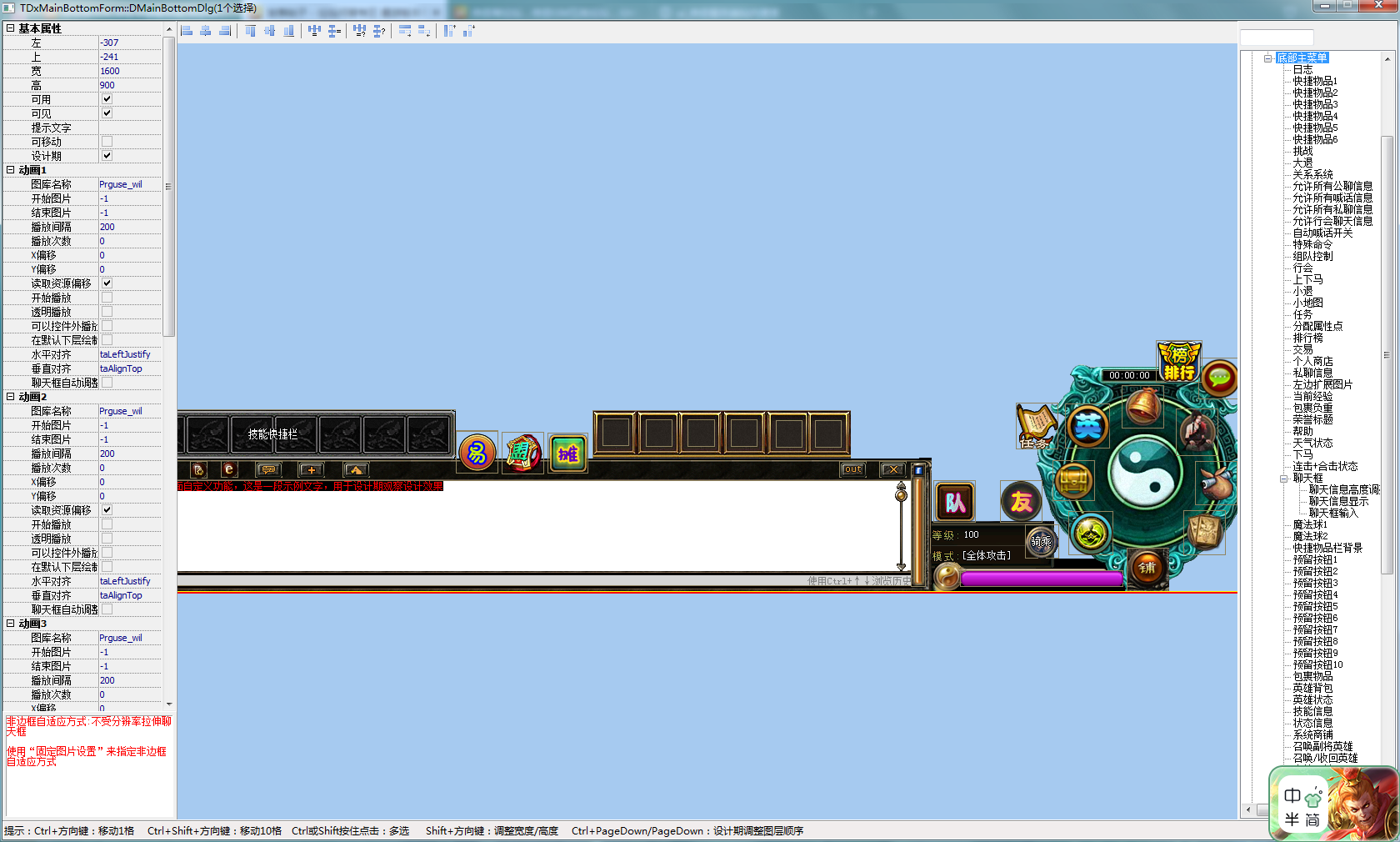This screenshot has height=842, width=1400.
Task: Uncheck the 设计期 design-time checkbox
Action: pos(107,156)
